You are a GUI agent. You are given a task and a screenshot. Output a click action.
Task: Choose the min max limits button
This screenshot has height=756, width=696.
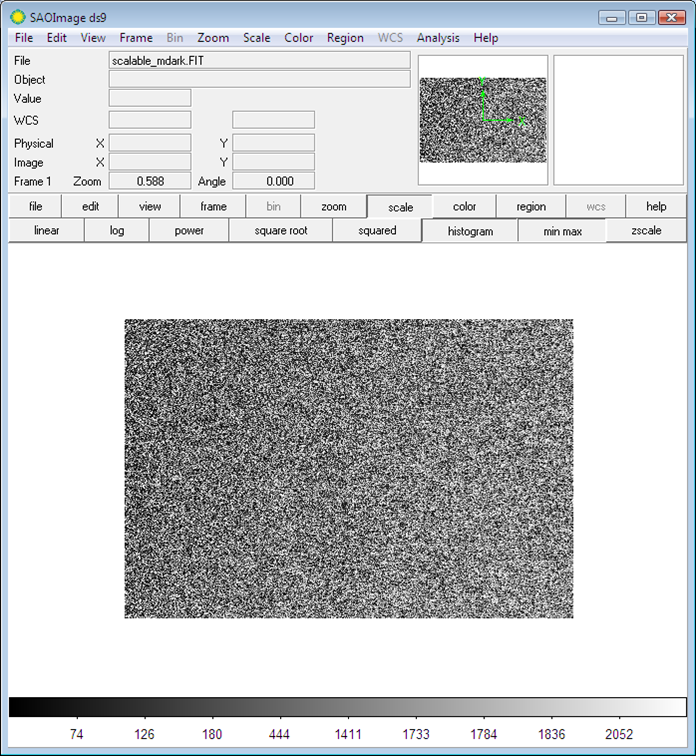(x=562, y=231)
